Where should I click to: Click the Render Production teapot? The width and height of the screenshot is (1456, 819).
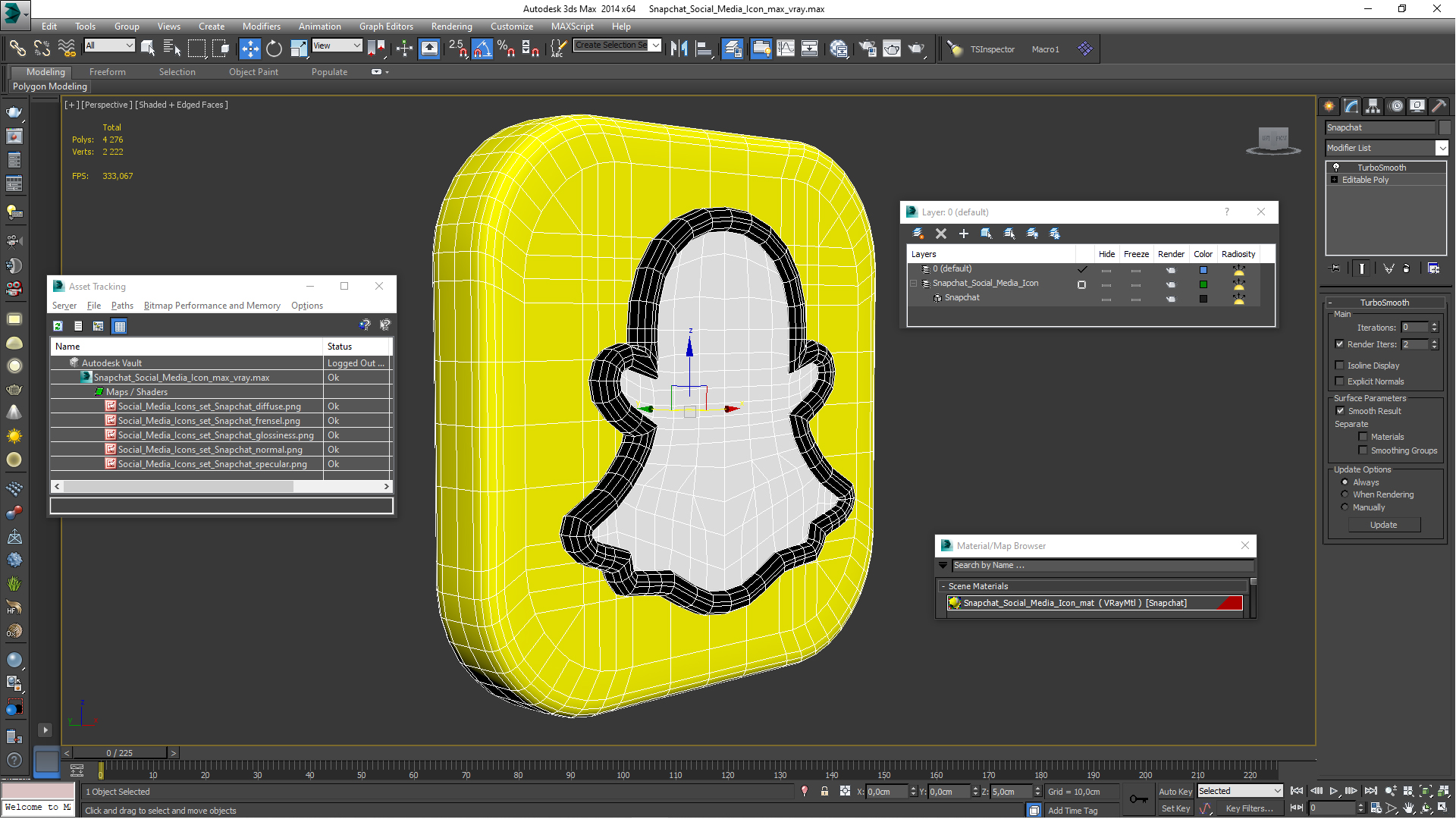pyautogui.click(x=917, y=49)
